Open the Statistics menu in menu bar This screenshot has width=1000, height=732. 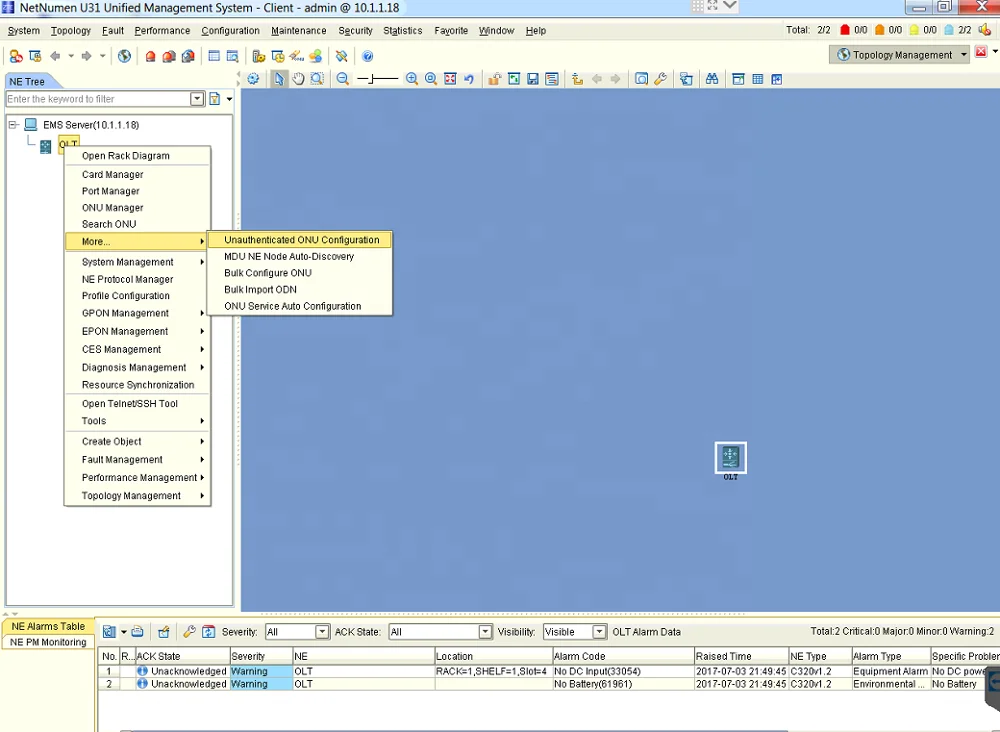tap(402, 31)
